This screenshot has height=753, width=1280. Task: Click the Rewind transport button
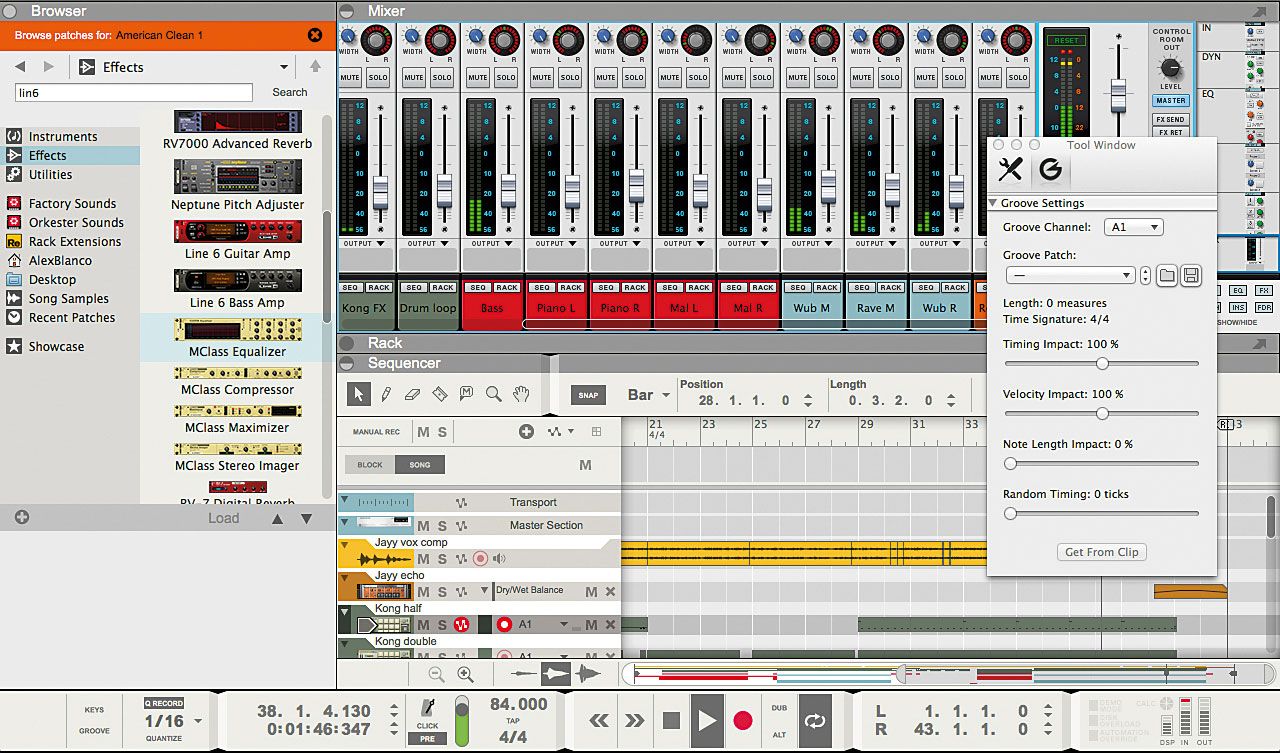click(x=599, y=720)
